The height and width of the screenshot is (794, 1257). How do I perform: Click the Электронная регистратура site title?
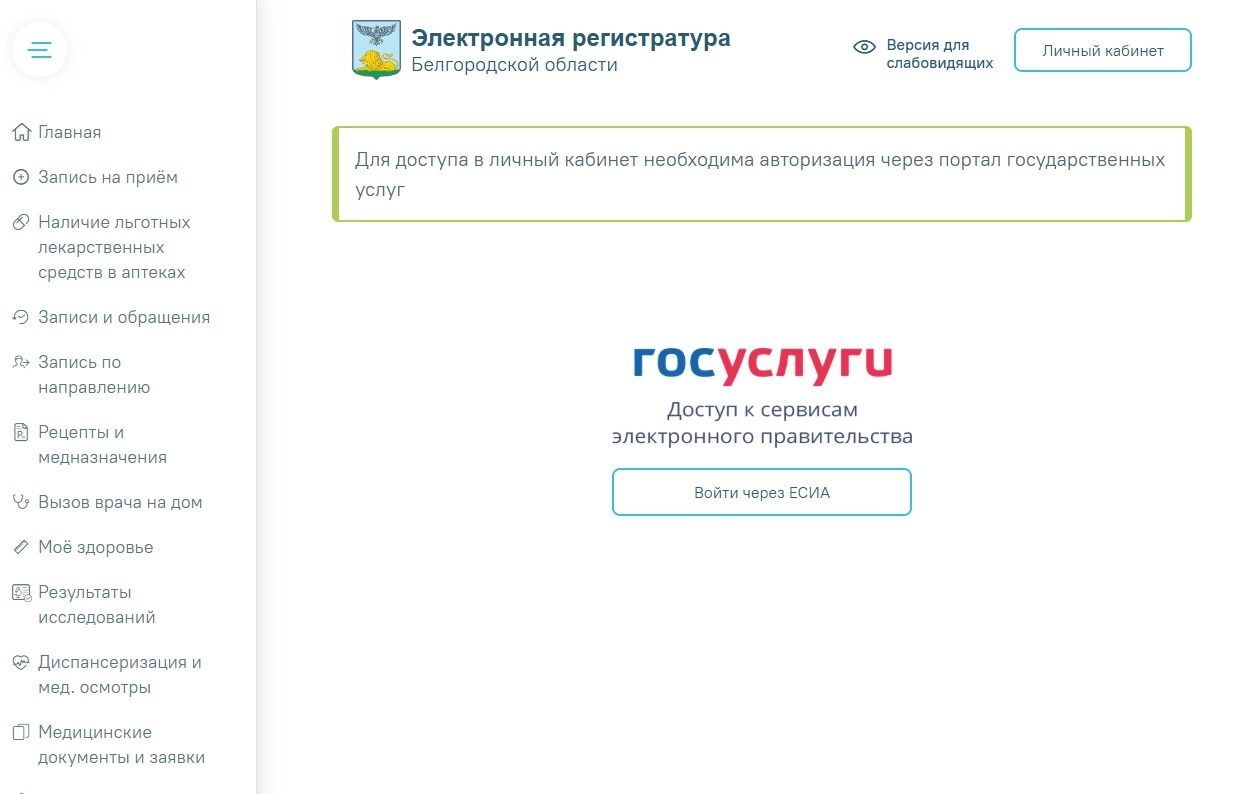571,37
